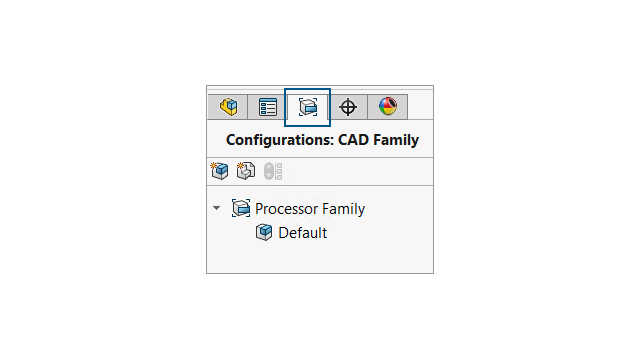Screen dimensions: 640x360
Task: Open the FeatureManager design tree tab
Action: [x=228, y=107]
